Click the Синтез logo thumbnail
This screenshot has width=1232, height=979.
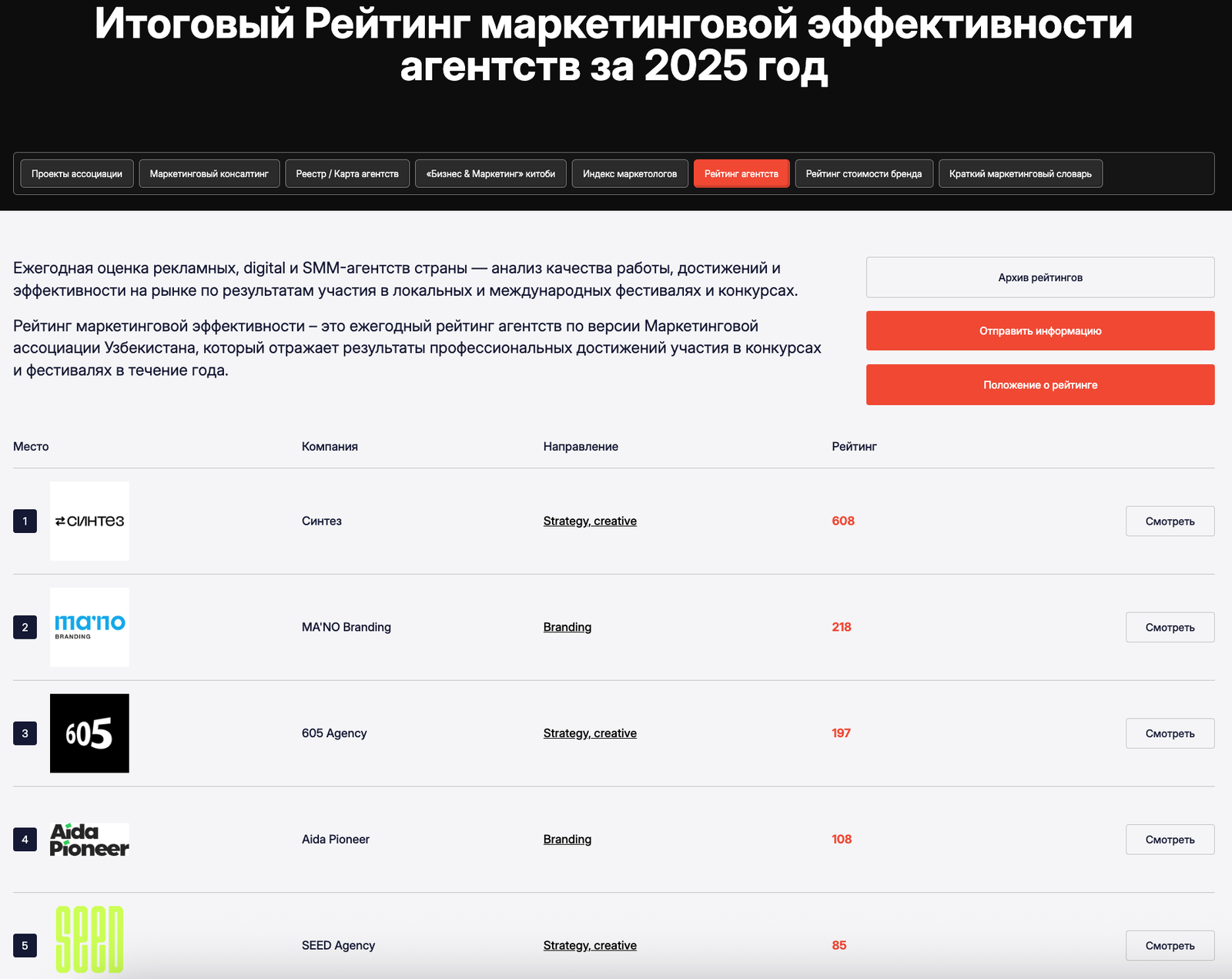89,521
